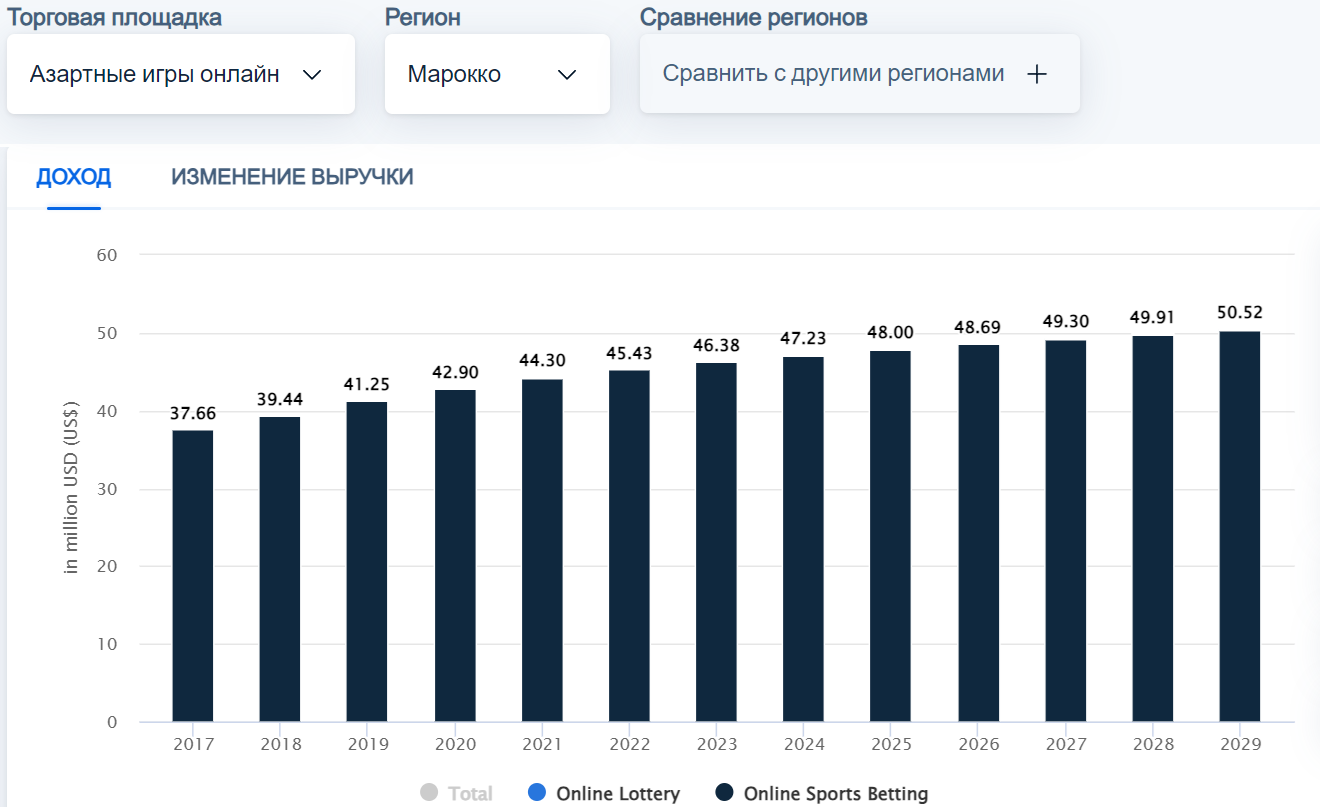Click the dark Online Sports Betting legend dot

pyautogui.click(x=725, y=793)
